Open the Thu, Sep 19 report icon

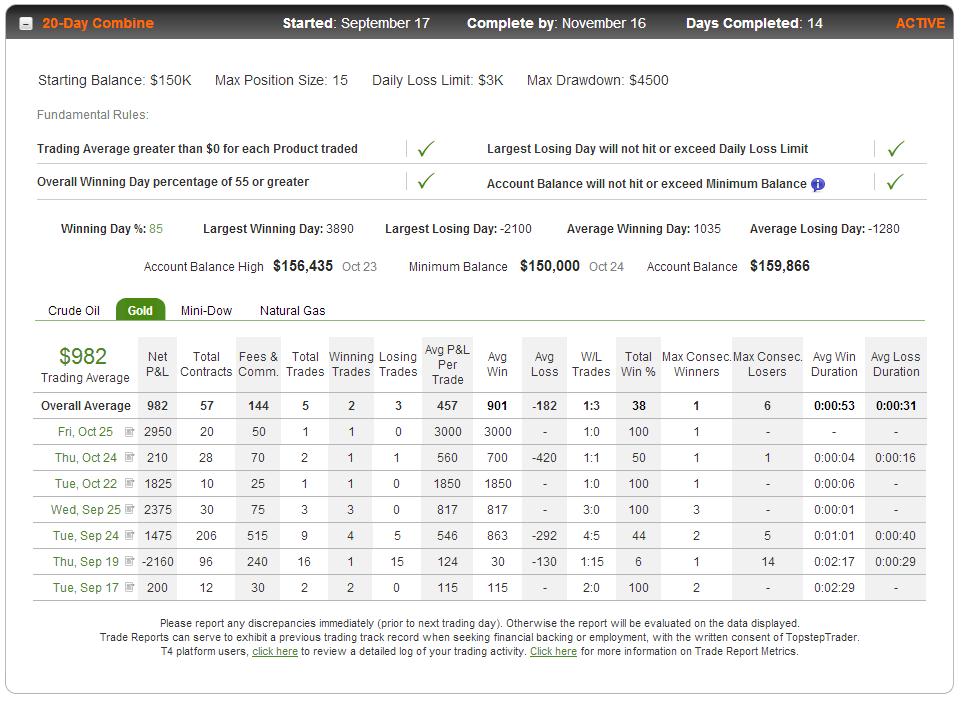click(x=129, y=561)
